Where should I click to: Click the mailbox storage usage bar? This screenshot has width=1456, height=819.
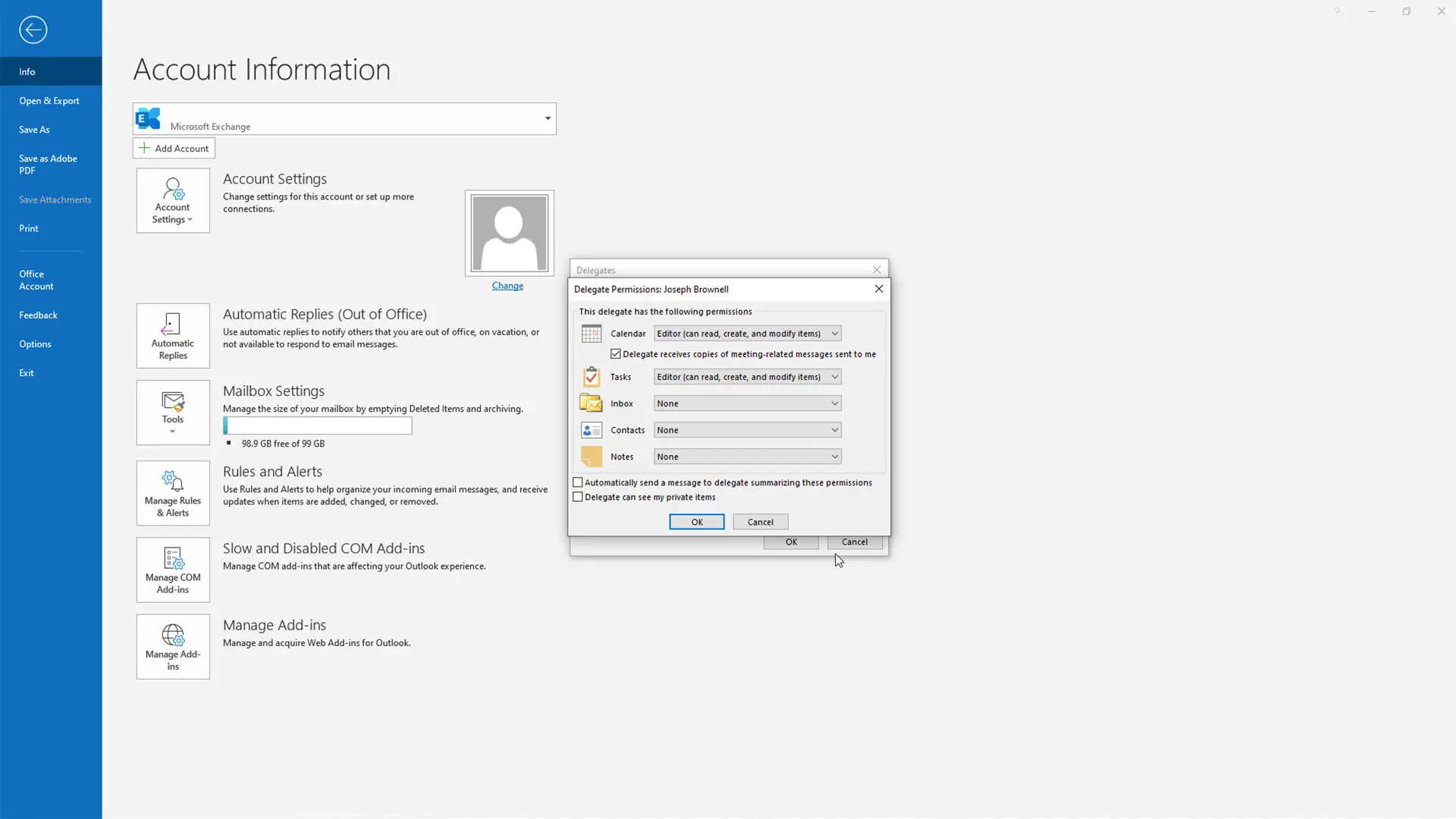click(x=318, y=425)
